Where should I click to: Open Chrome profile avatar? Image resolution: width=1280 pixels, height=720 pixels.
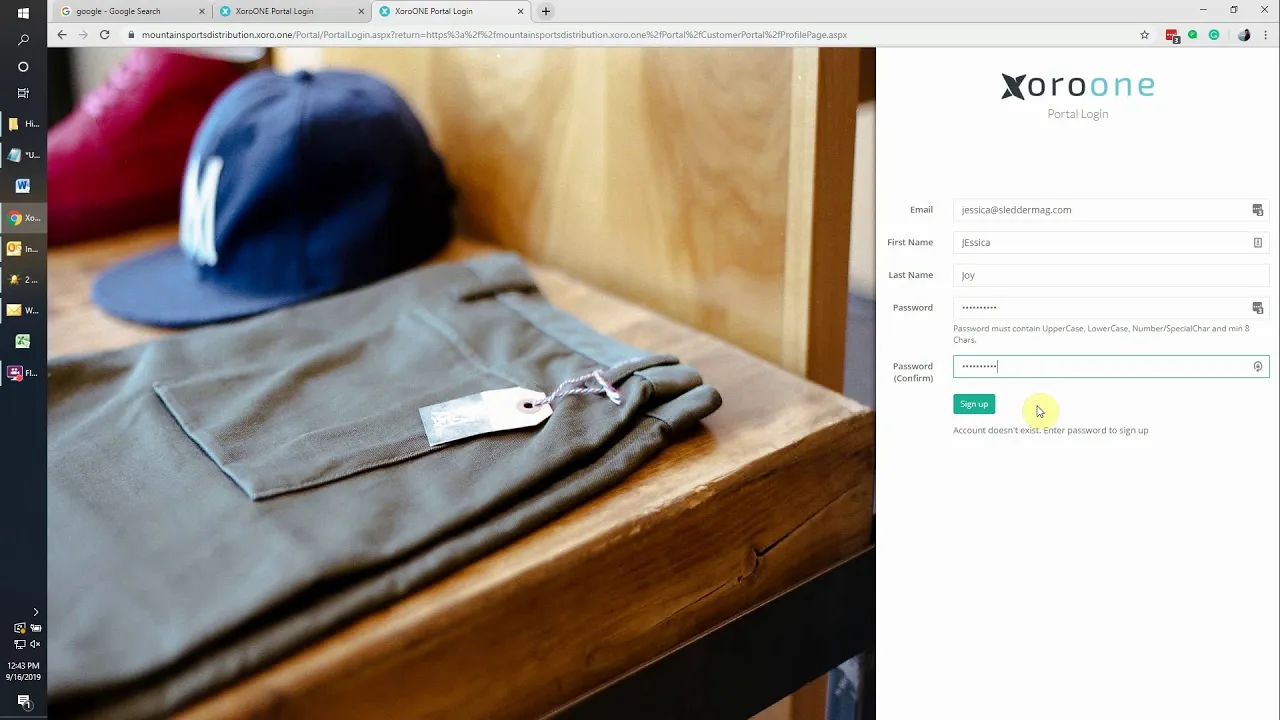point(1244,34)
